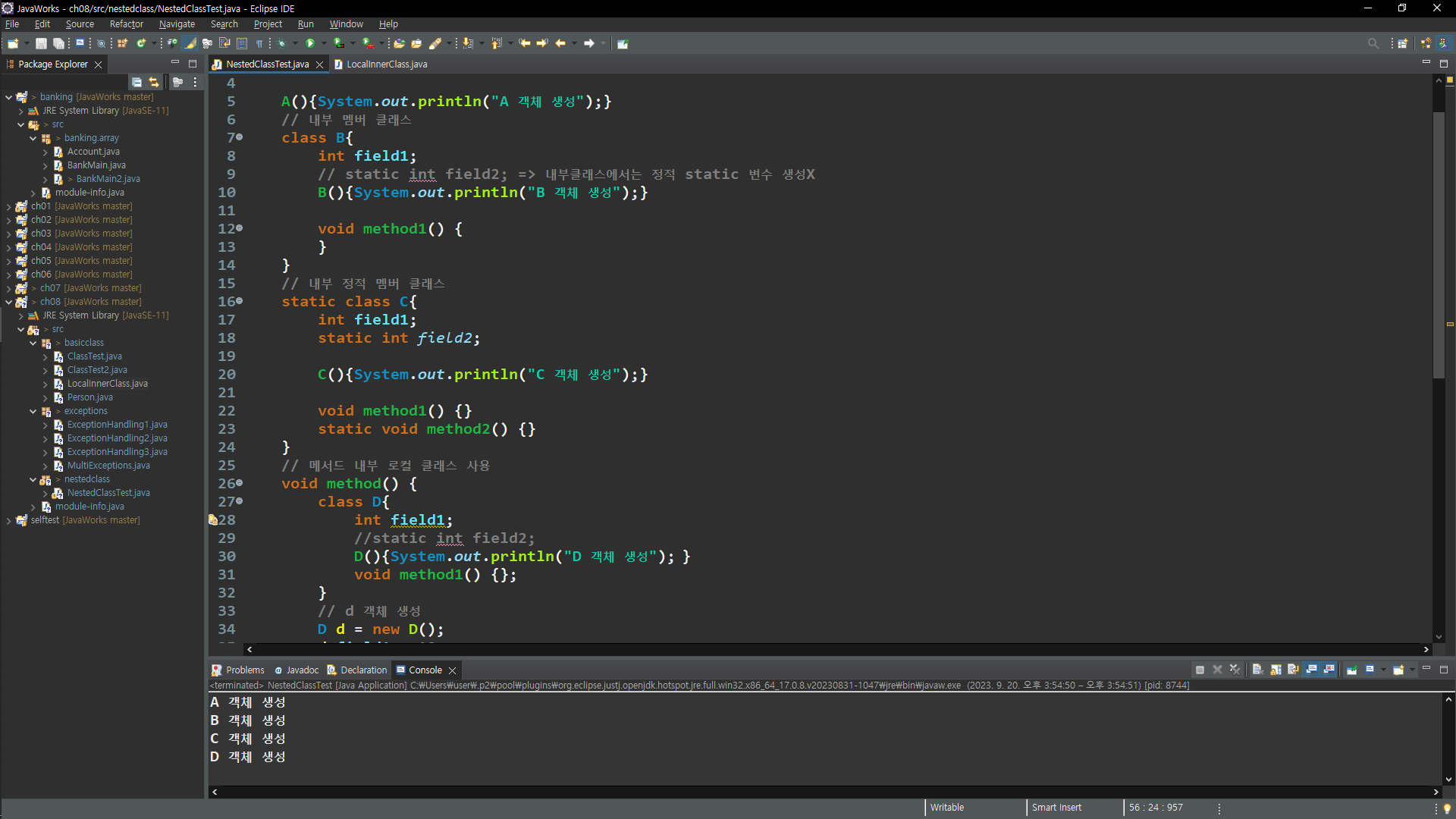
Task: Collapse the exceptions package node
Action: [x=33, y=411]
